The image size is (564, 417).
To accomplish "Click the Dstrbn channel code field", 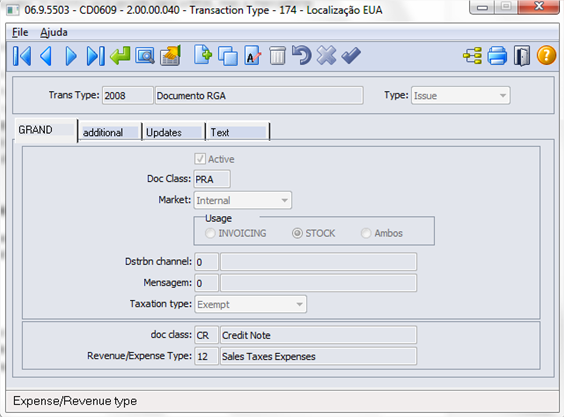I will tap(206, 262).
